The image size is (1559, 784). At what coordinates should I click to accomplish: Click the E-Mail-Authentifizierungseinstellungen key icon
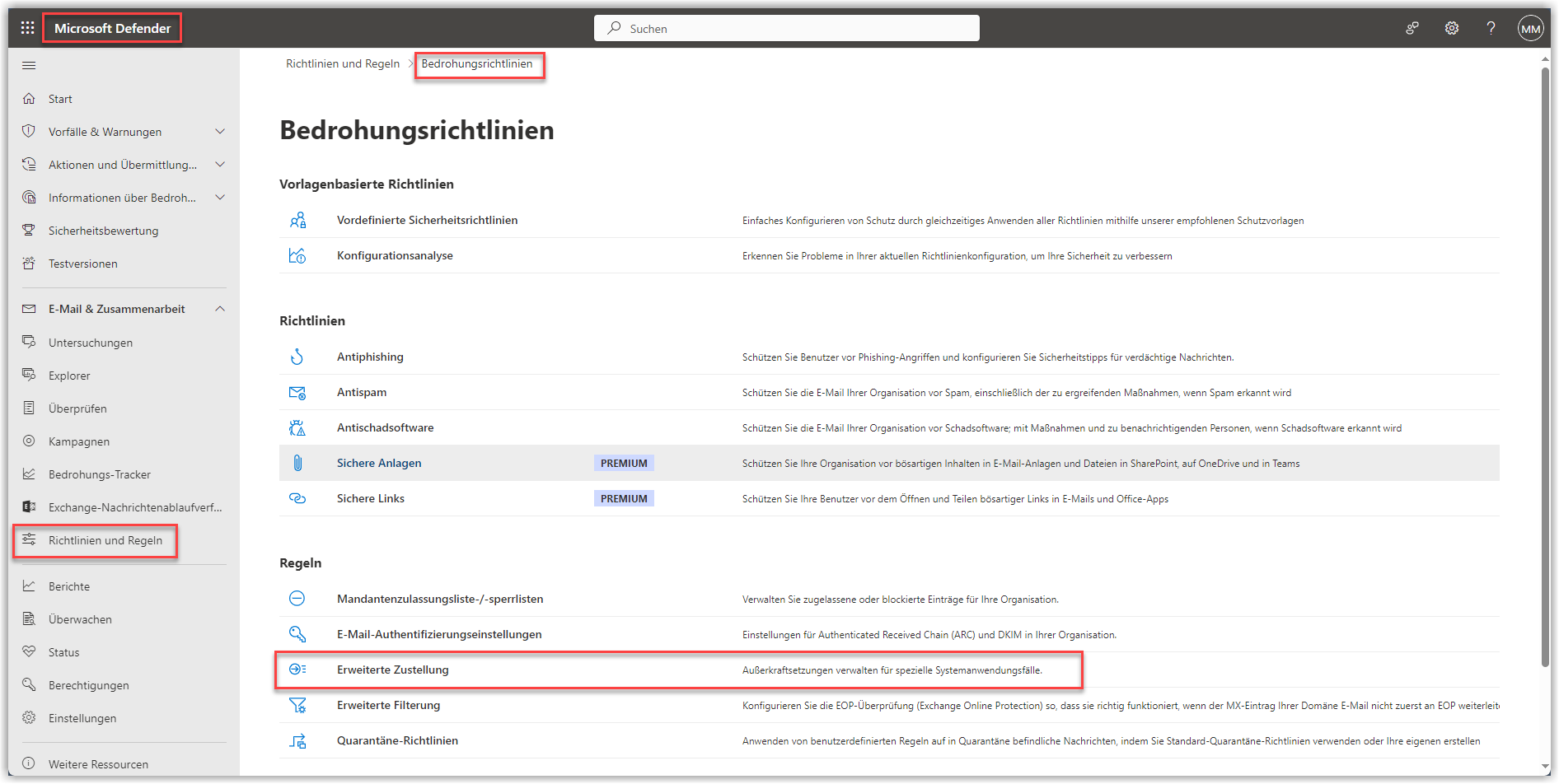click(297, 634)
